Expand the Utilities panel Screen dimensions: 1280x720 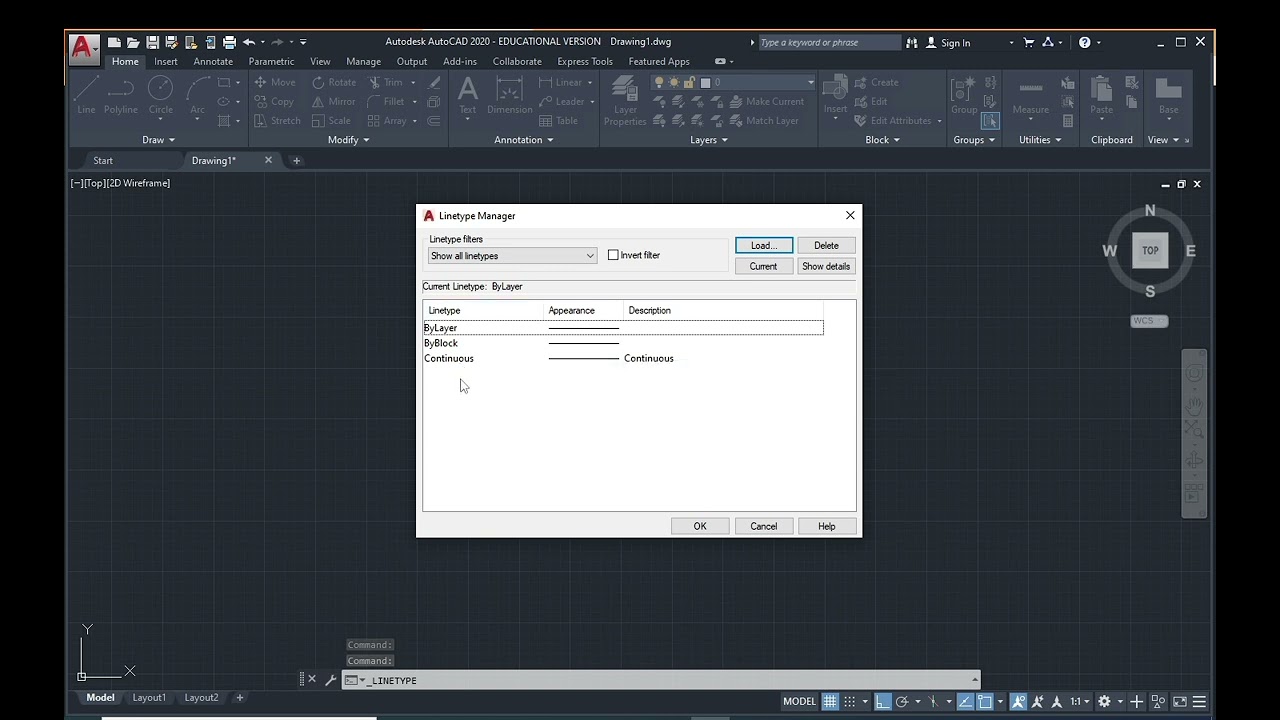[1040, 140]
